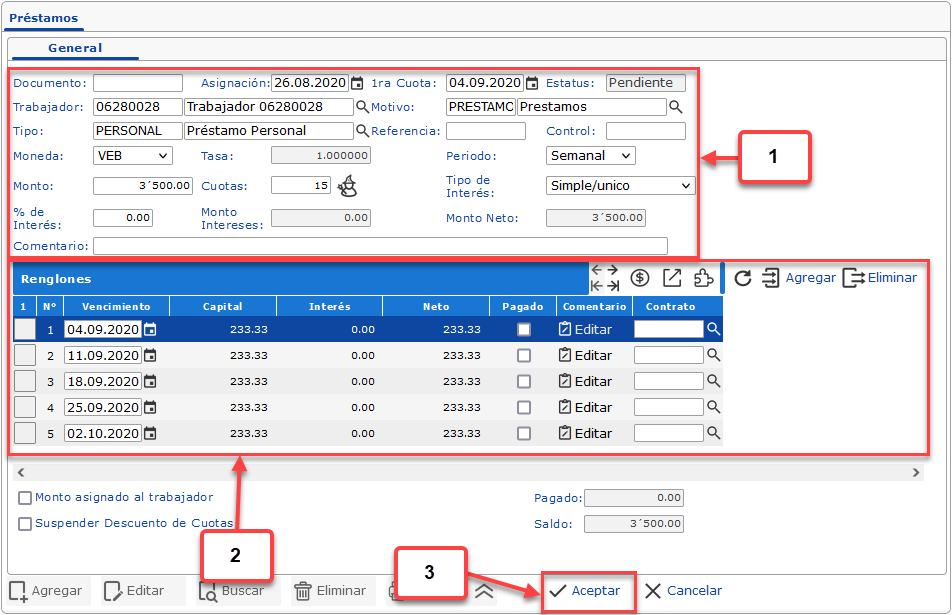Click the horizontal scrollbar right arrow
The height and width of the screenshot is (615, 952).
pos(917,472)
